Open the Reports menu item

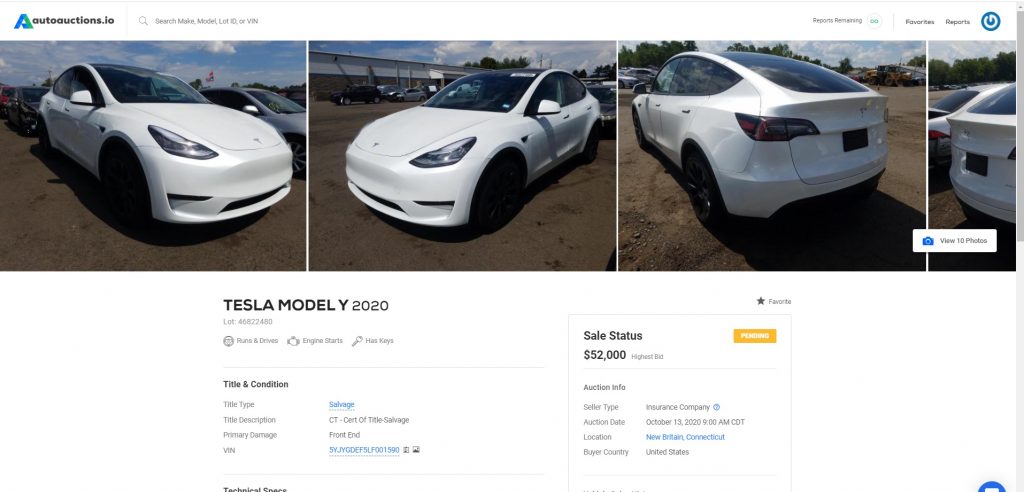coord(957,22)
